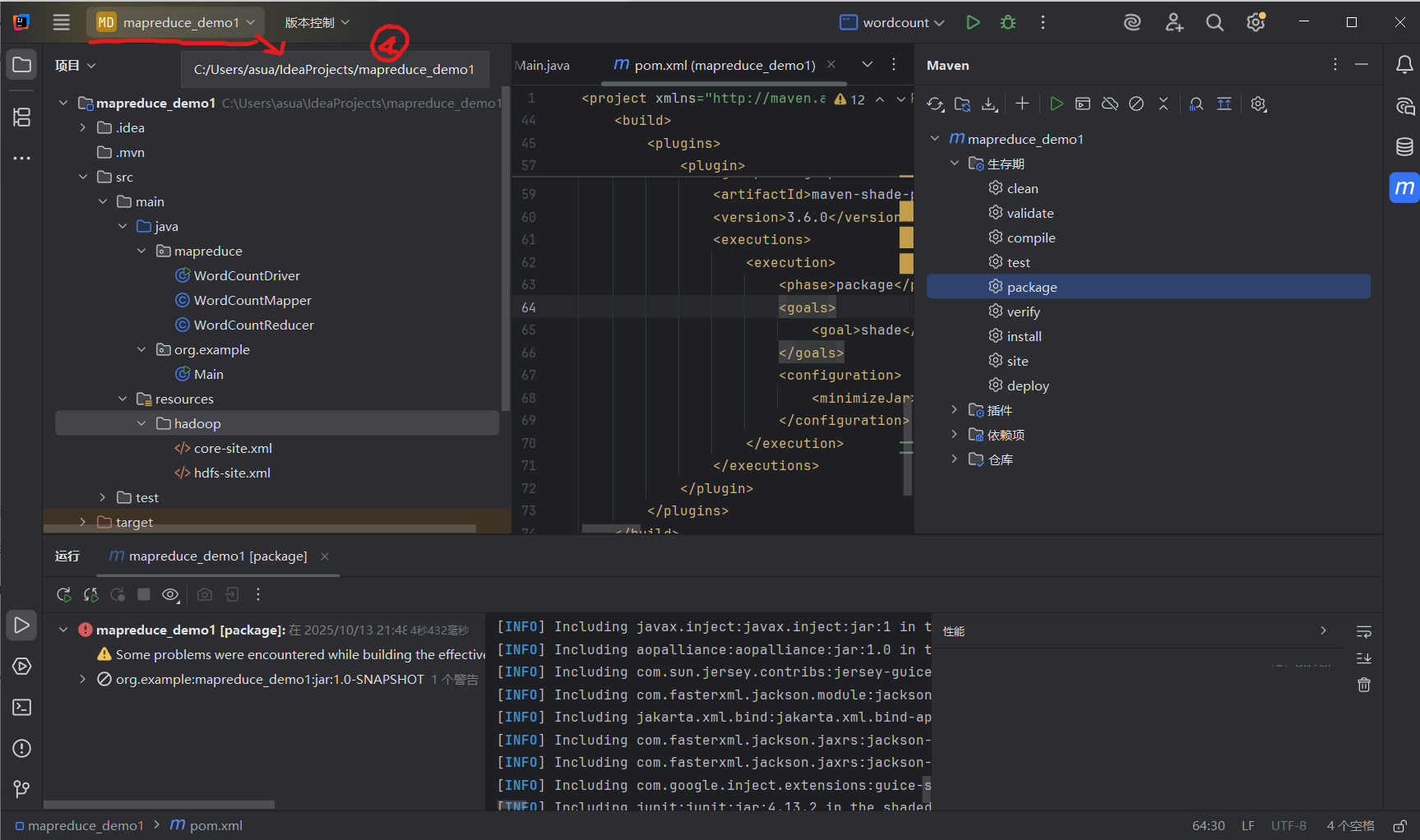The height and width of the screenshot is (840, 1420).
Task: Expand the 插件 node in Maven
Action: tap(955, 410)
